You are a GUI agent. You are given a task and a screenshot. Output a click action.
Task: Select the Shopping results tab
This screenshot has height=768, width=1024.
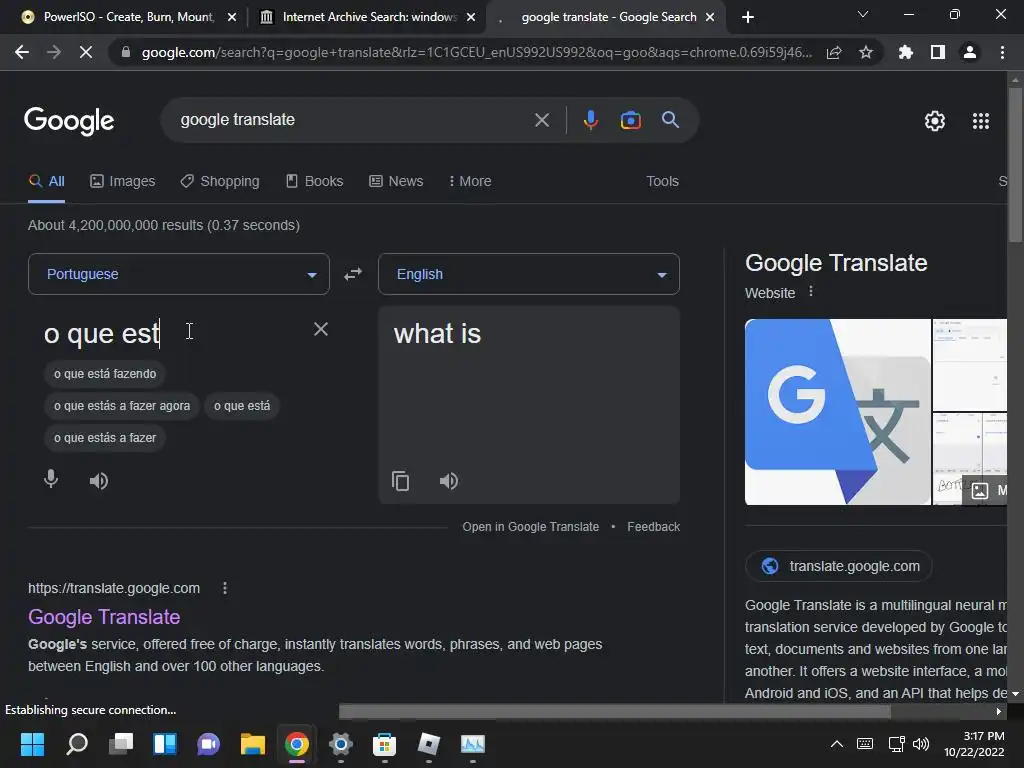click(220, 181)
